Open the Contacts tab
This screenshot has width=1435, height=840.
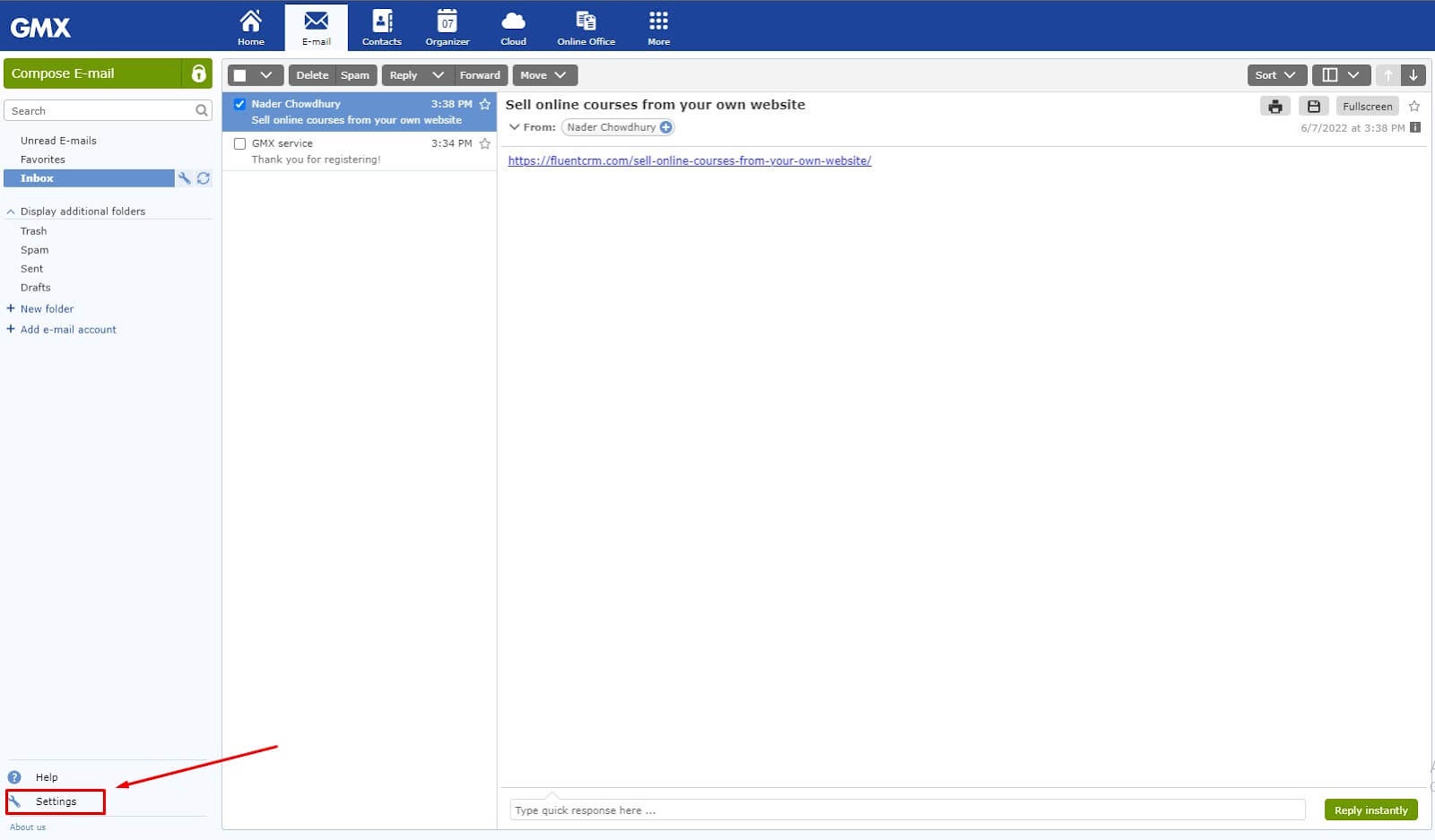click(x=382, y=27)
